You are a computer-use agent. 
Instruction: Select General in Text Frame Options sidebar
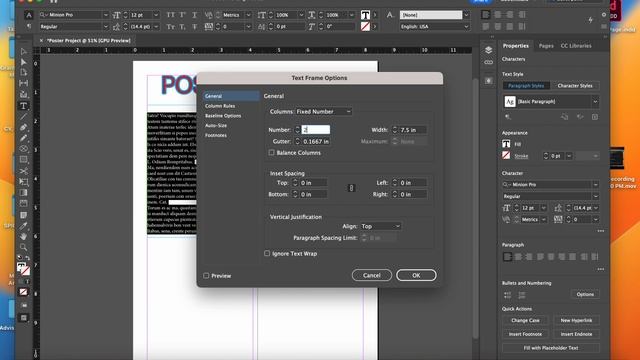231,96
